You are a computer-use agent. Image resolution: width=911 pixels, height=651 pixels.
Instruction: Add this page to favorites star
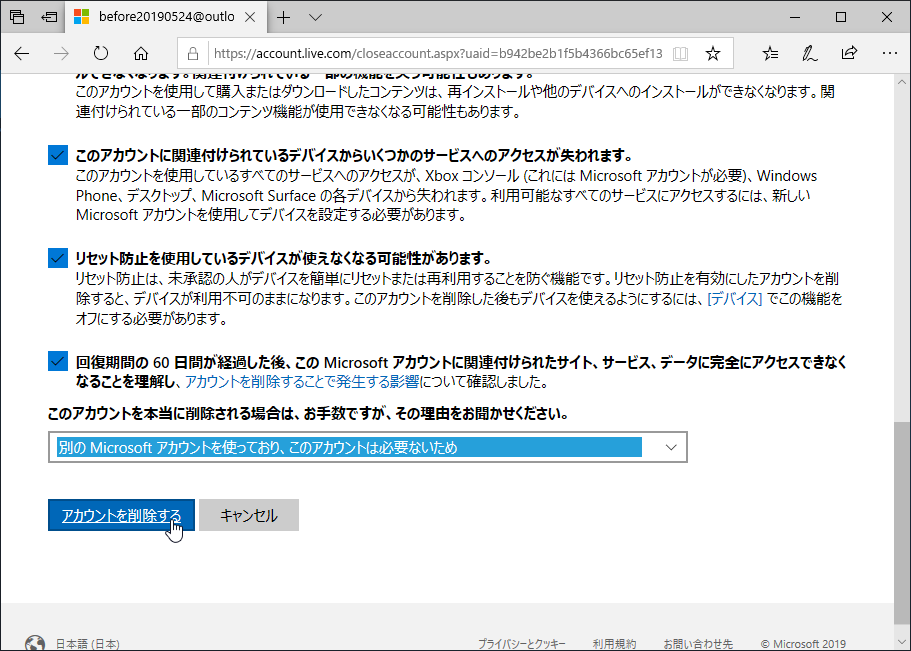[x=713, y=54]
